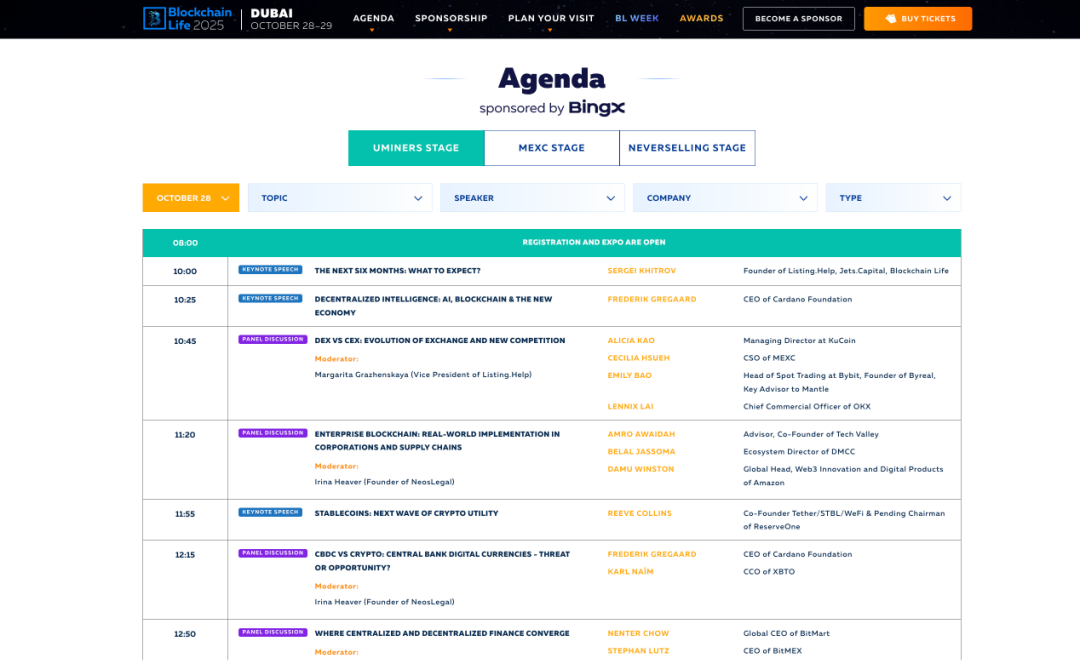This screenshot has width=1080, height=664.
Task: Click the Become a Sponsor button
Action: point(798,19)
